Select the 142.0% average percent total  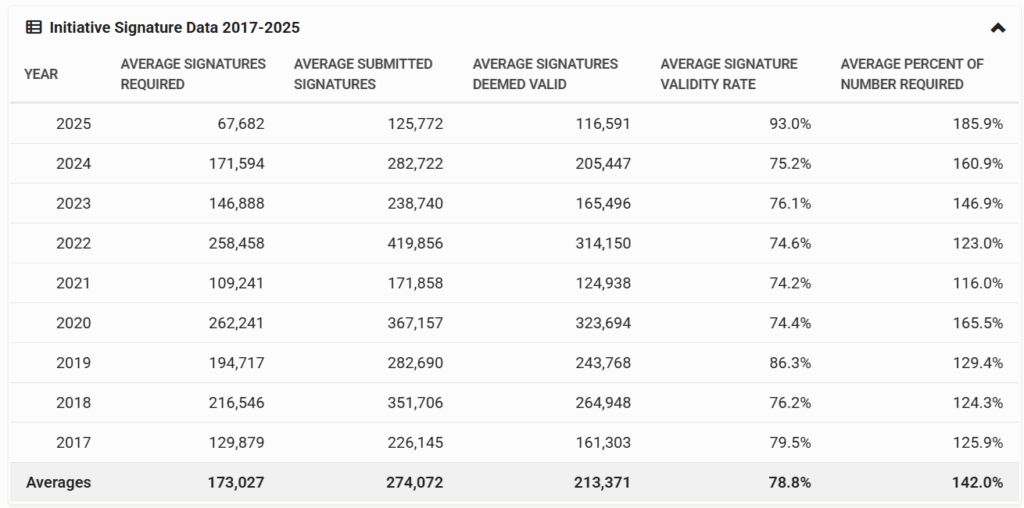pos(978,482)
